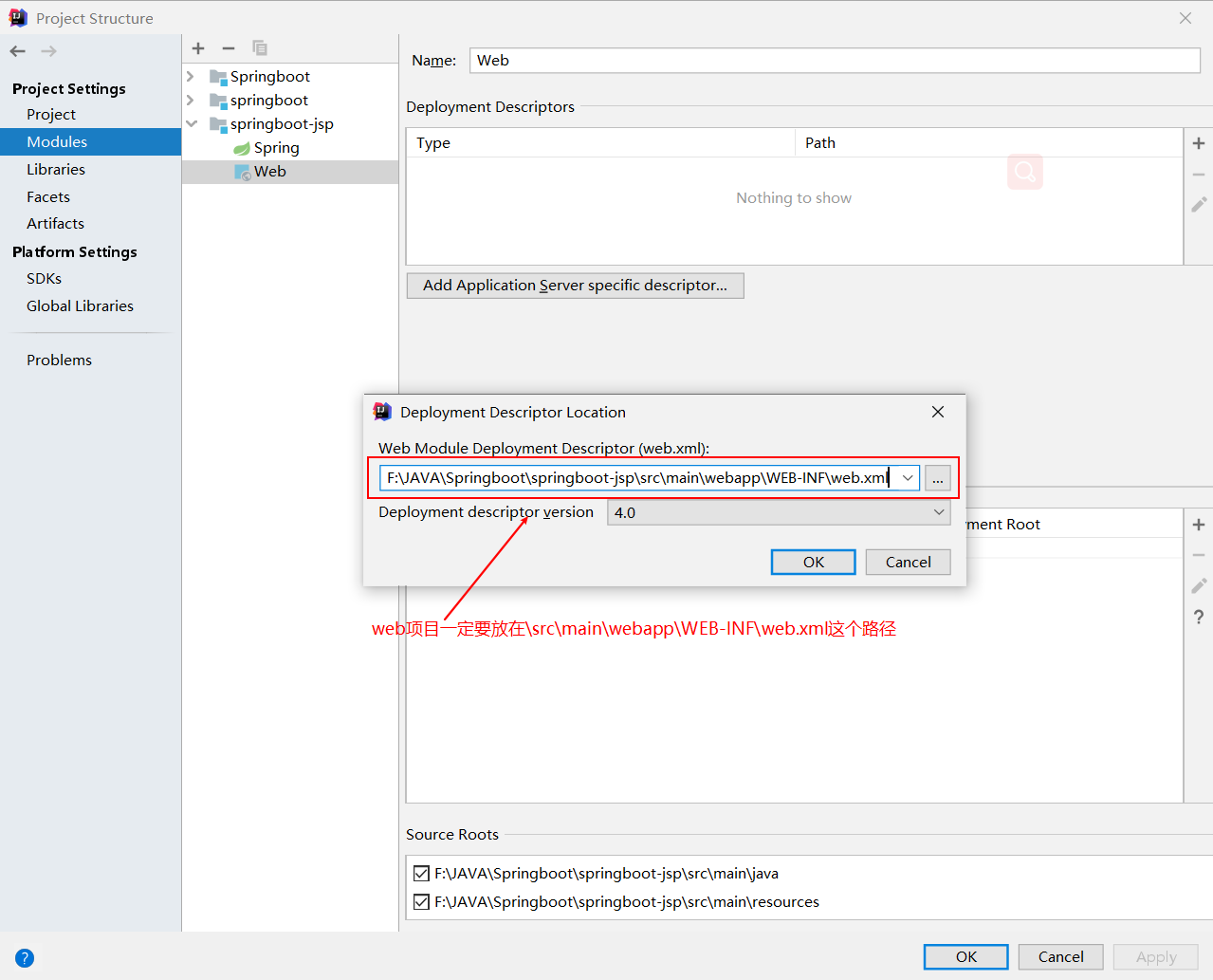Edit web resource directory with the pencil icon
This screenshot has height=980, width=1213.
click(x=1199, y=586)
